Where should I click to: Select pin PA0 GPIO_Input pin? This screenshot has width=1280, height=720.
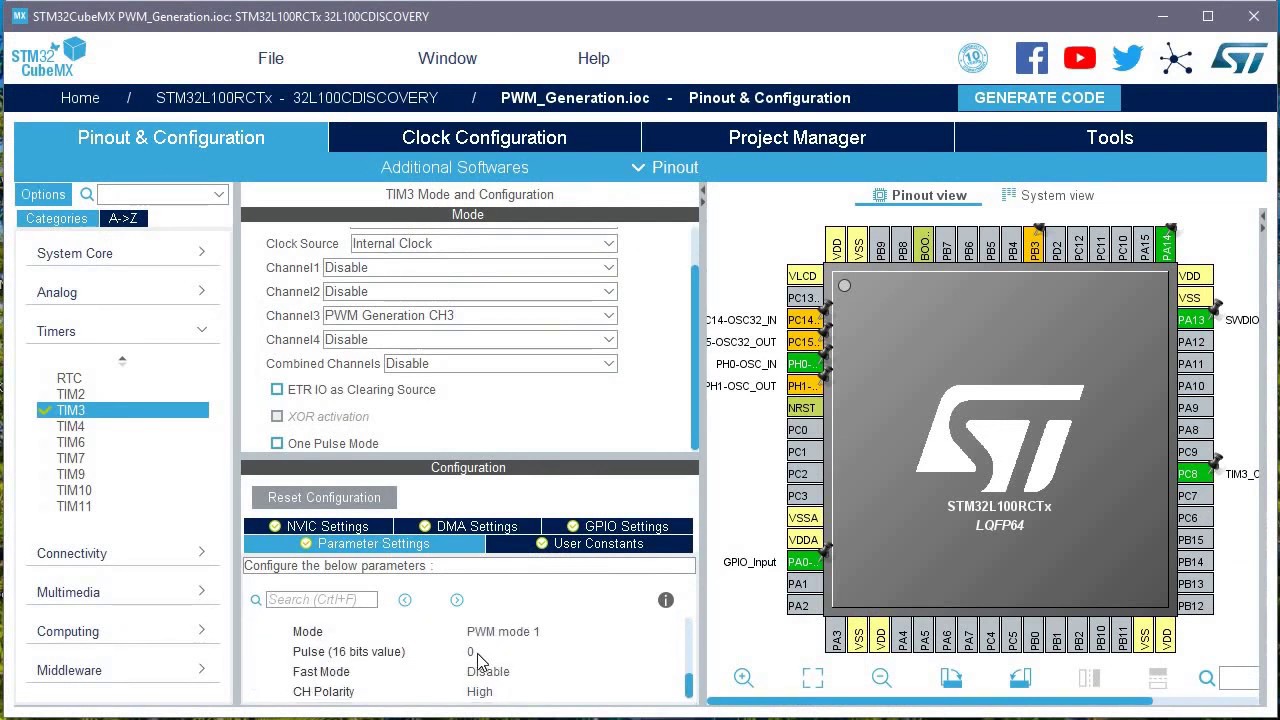(804, 562)
